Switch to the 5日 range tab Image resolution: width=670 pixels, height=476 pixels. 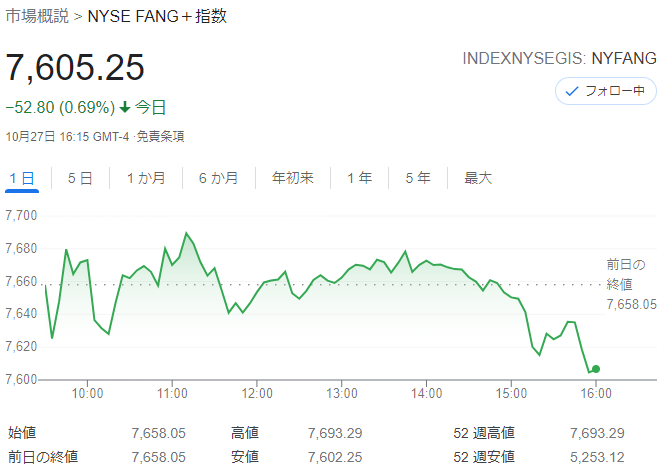pos(80,178)
